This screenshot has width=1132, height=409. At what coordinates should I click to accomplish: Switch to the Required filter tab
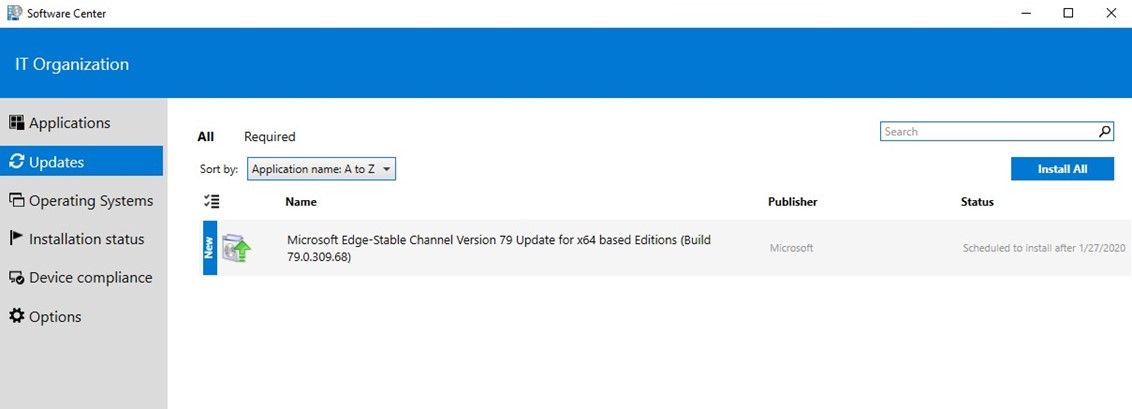coord(269,136)
